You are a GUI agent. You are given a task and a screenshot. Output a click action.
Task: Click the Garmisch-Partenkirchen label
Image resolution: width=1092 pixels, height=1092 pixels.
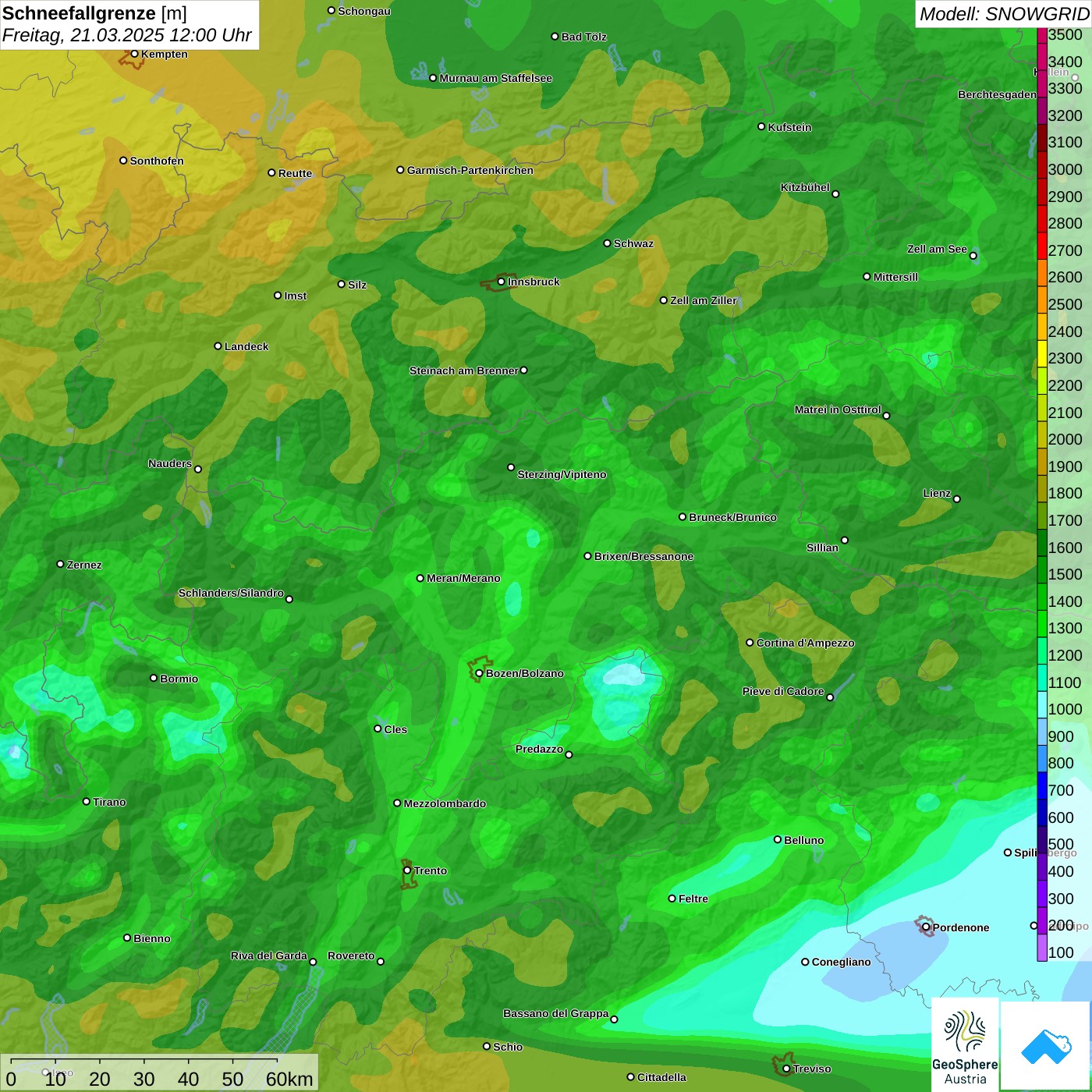pos(470,170)
